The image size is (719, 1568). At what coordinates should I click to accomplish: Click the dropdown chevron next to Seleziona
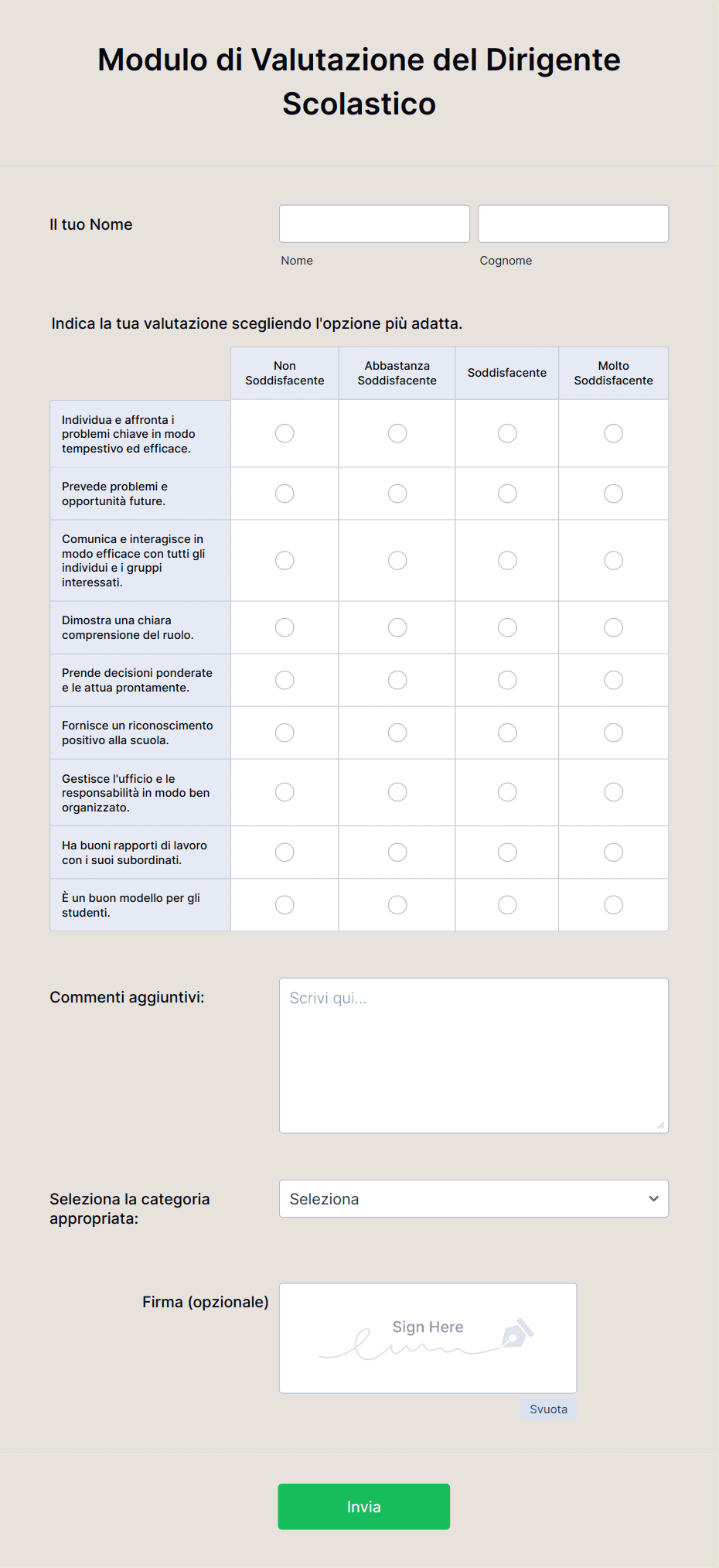pyautogui.click(x=653, y=1198)
